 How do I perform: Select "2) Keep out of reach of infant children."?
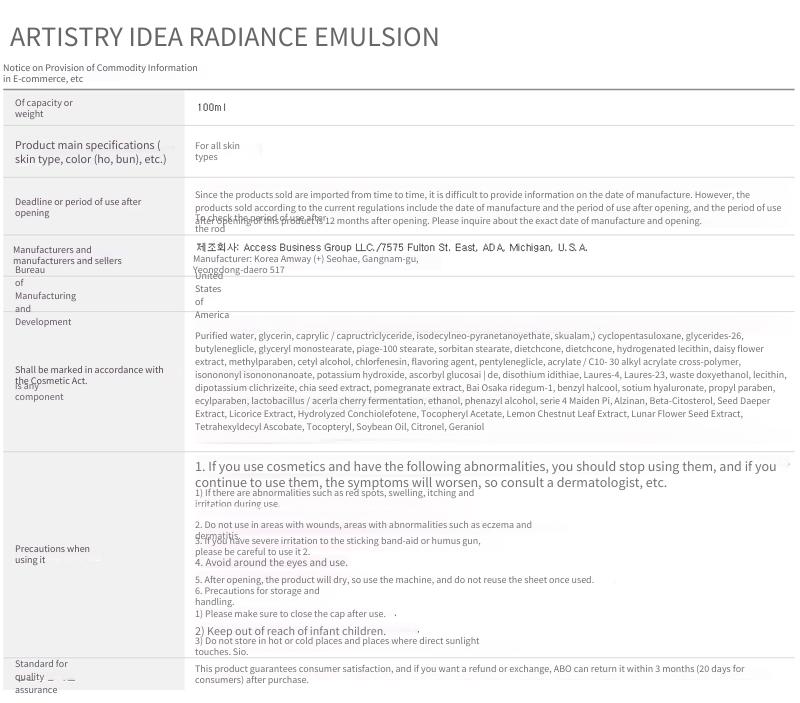[290, 631]
